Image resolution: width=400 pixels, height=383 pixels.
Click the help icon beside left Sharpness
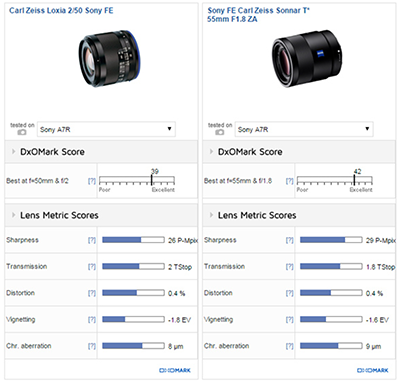(x=92, y=240)
